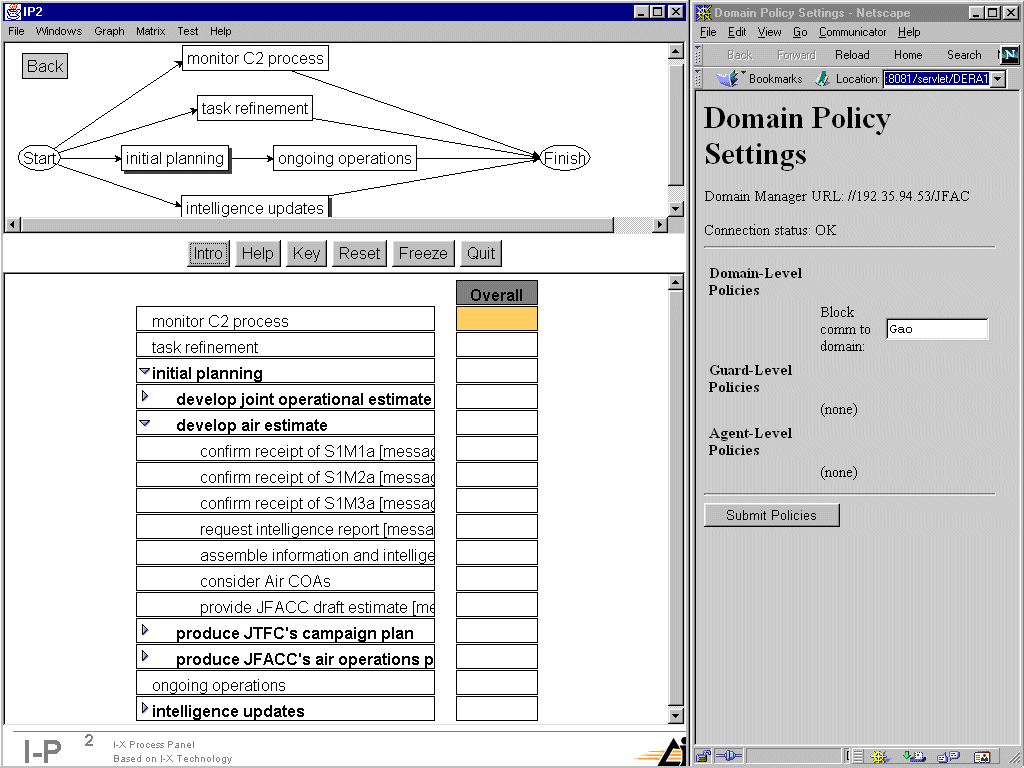This screenshot has height=768, width=1024.
Task: Open the Graph menu in IP2
Action: [x=109, y=31]
